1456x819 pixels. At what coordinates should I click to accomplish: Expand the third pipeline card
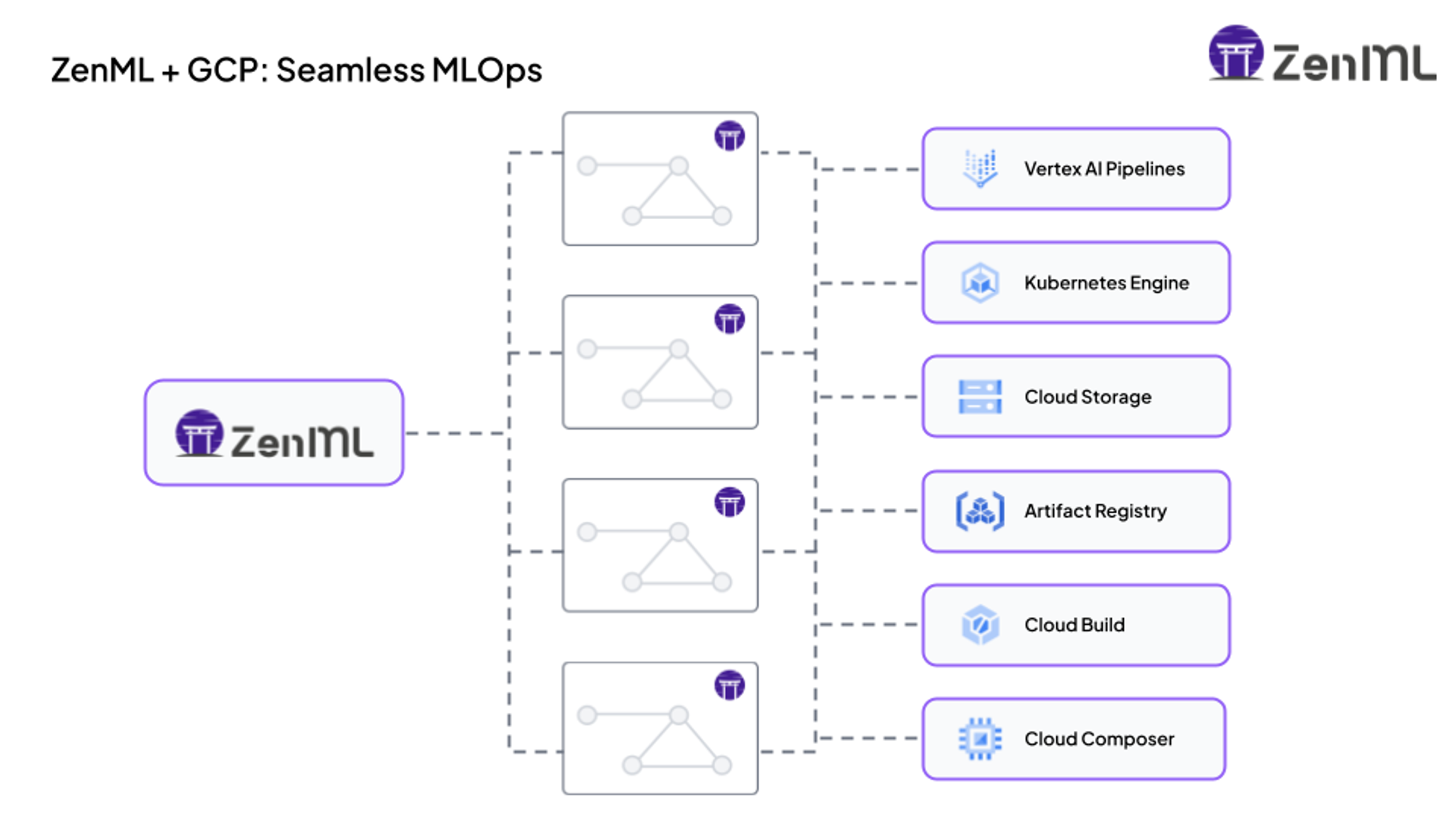point(659,546)
